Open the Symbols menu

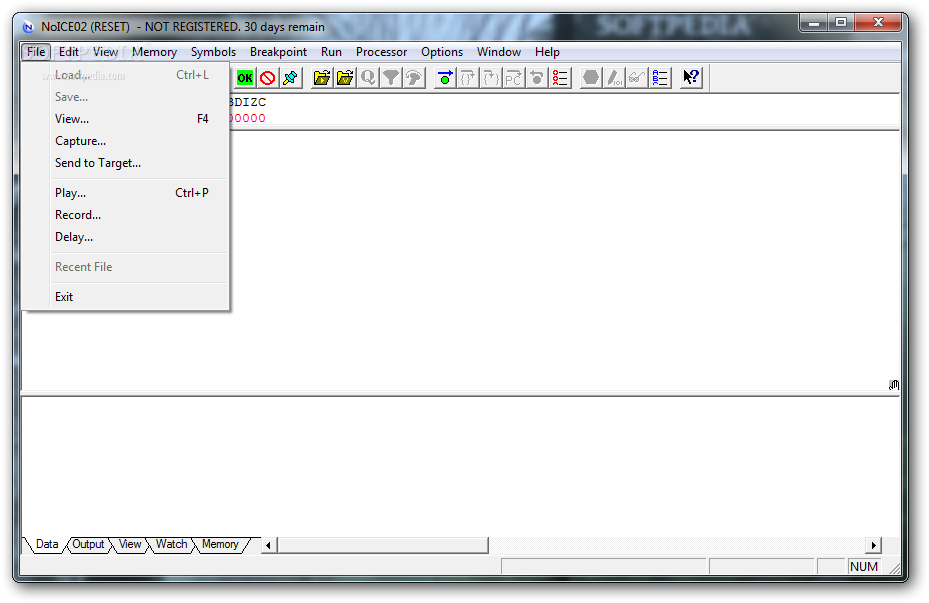213,52
